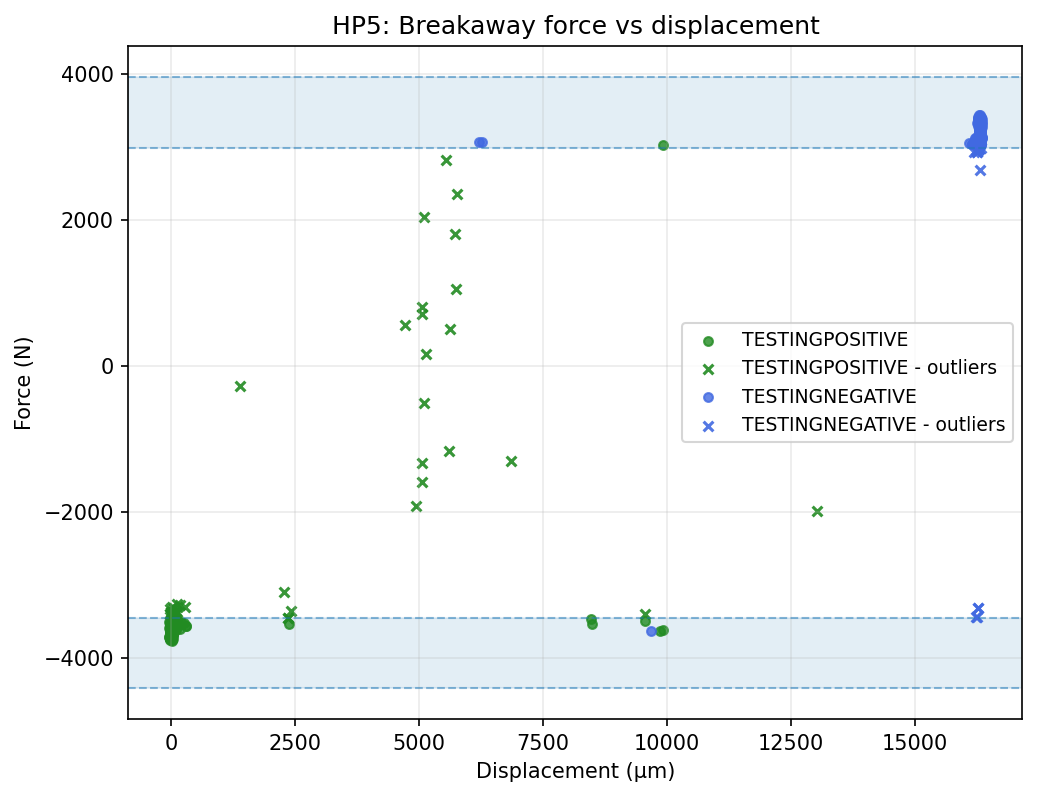The width and height of the screenshot is (1037, 797).
Task: Click the blue X outliers legend marker
Action: 708,425
